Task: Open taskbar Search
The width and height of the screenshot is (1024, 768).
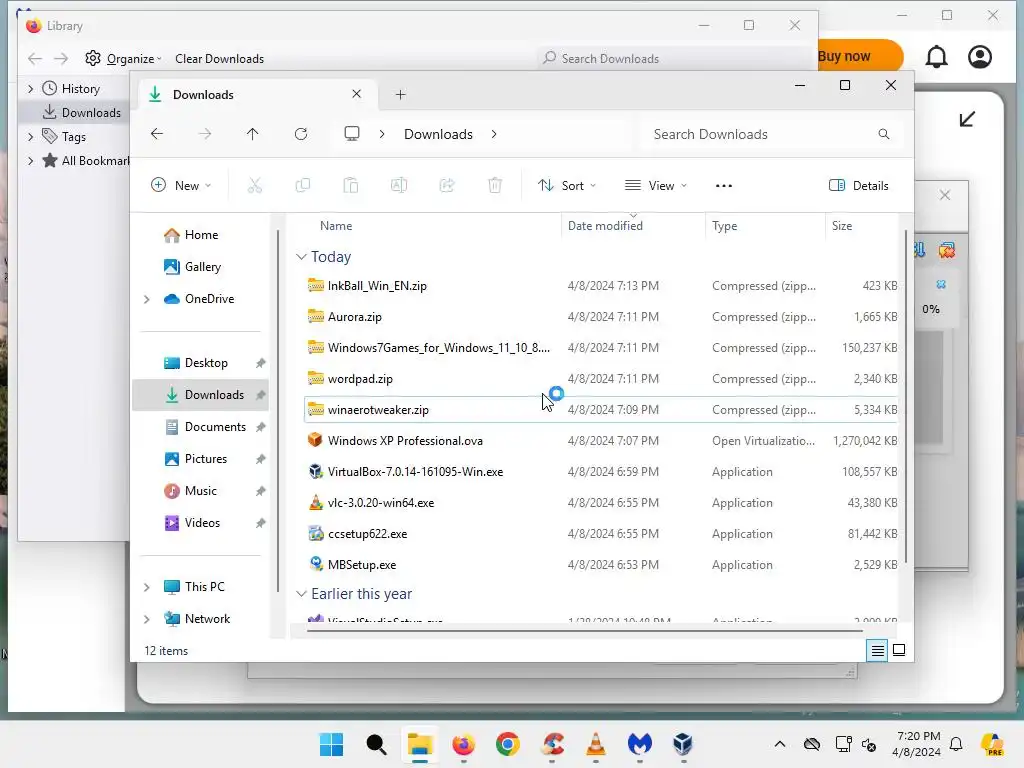Action: [x=376, y=744]
